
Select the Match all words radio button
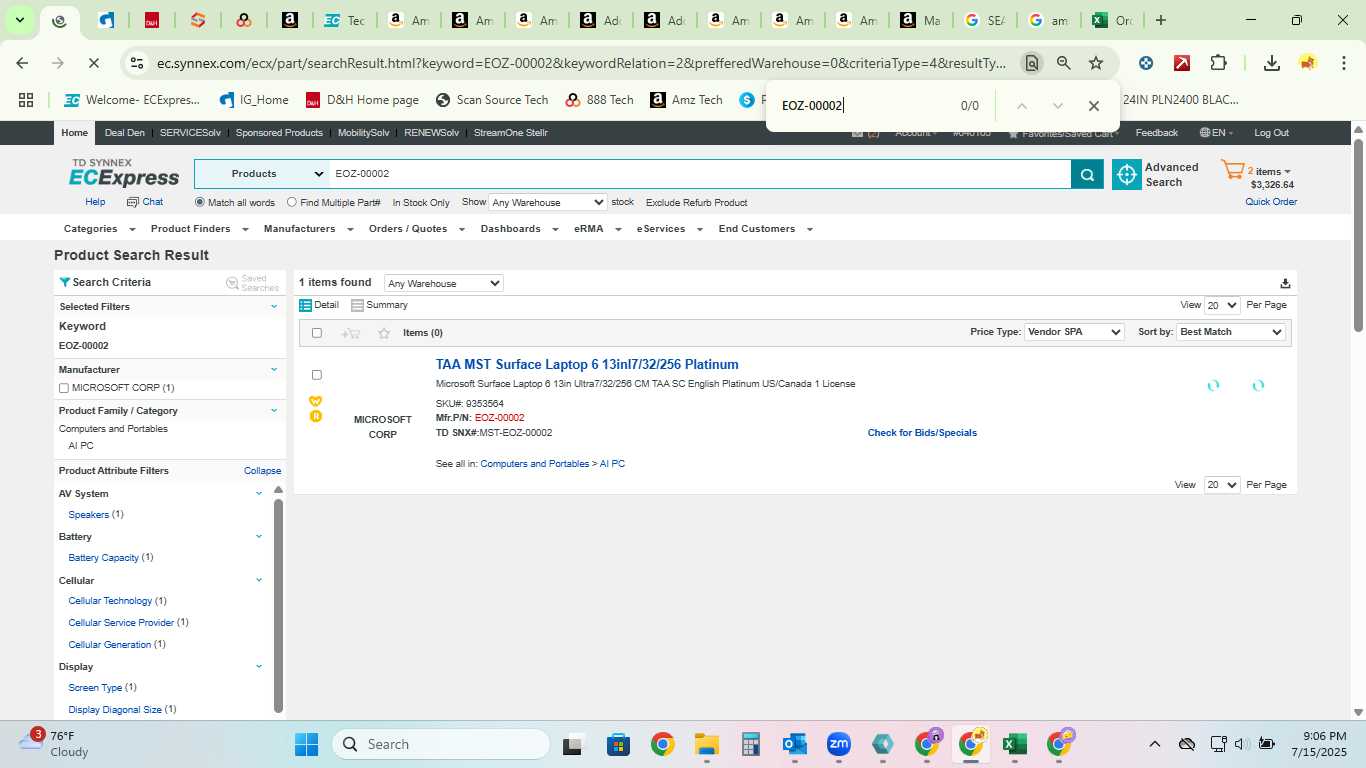(x=200, y=202)
